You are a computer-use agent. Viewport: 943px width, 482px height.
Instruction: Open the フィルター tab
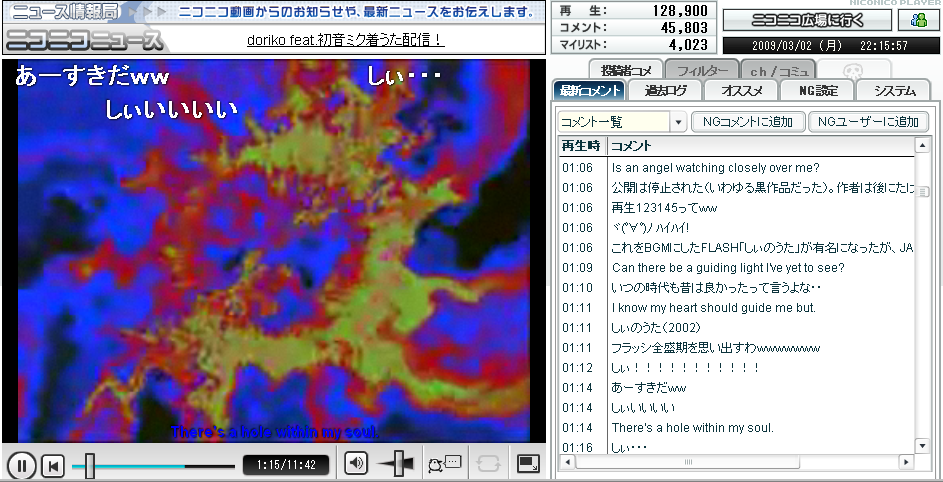pos(702,70)
